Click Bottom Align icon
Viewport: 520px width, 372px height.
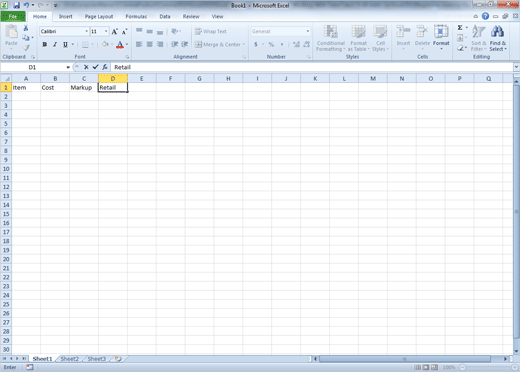tap(160, 32)
